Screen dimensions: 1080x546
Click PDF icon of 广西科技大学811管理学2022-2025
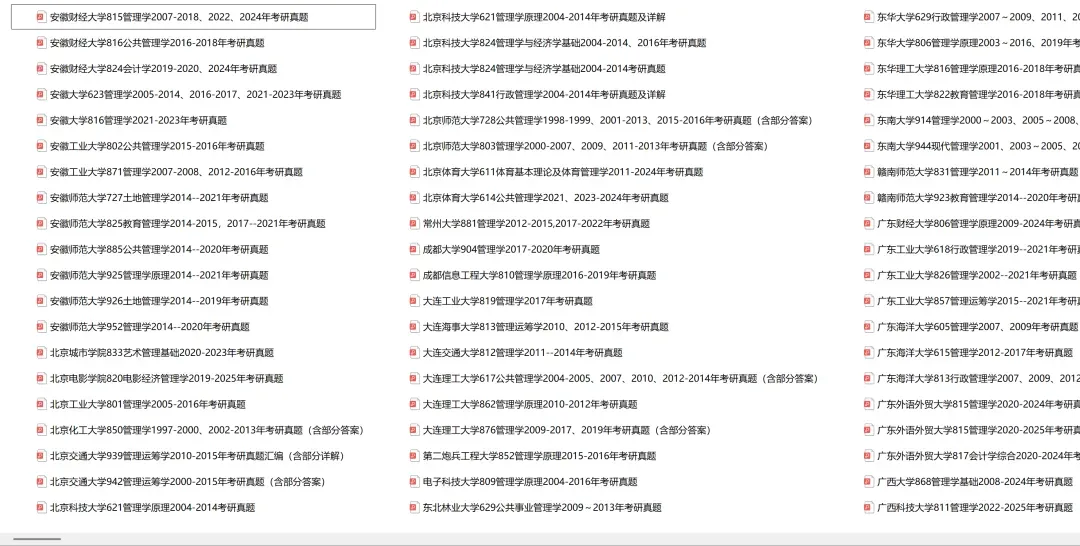click(869, 507)
